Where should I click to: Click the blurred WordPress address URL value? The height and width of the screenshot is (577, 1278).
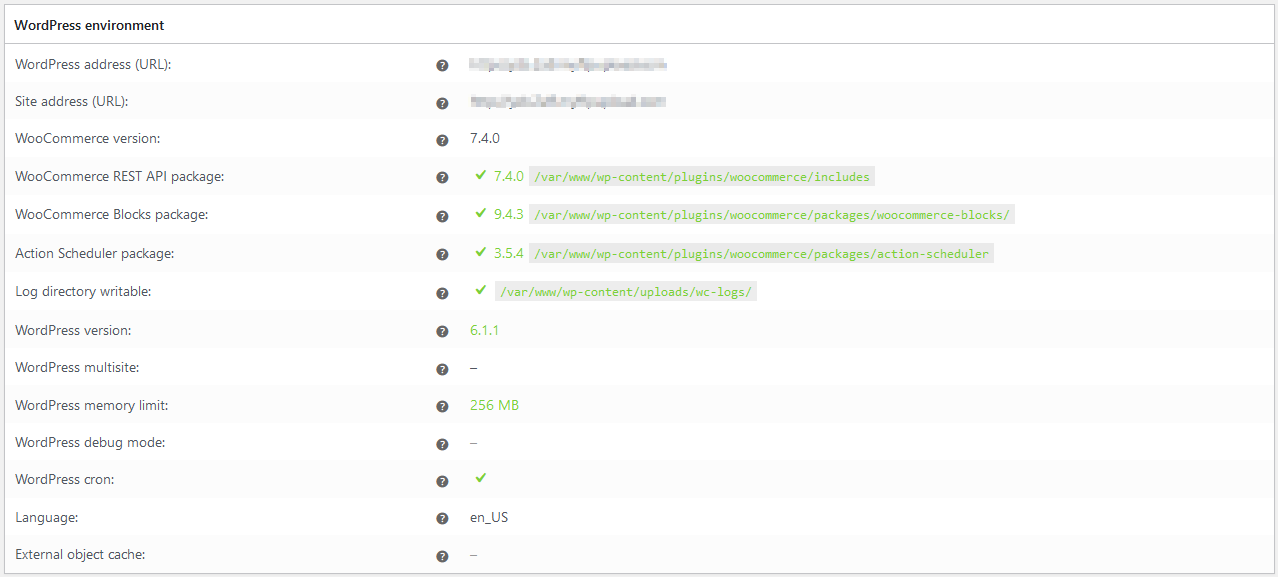coord(568,65)
